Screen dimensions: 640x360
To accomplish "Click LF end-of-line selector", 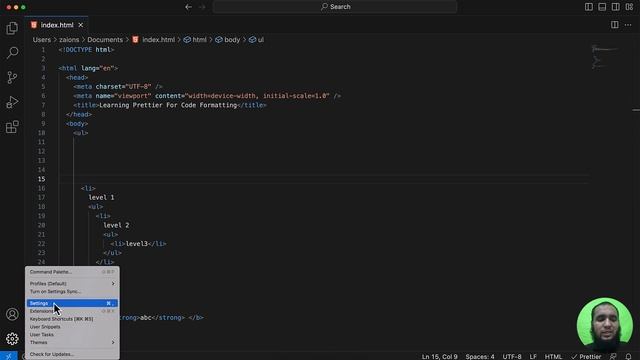I will tap(533, 356).
